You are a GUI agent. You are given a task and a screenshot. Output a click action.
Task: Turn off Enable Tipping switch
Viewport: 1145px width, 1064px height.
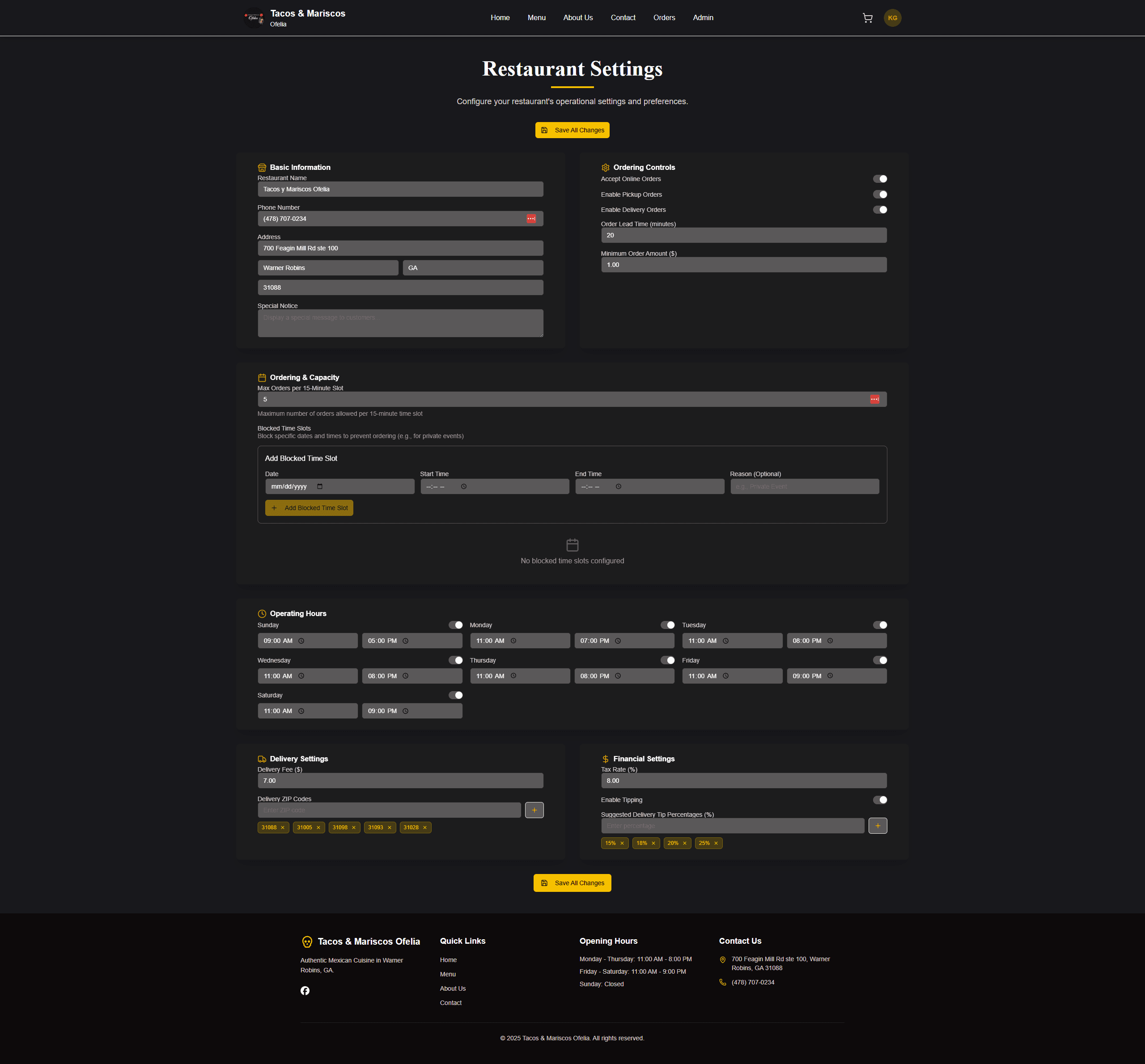click(879, 800)
